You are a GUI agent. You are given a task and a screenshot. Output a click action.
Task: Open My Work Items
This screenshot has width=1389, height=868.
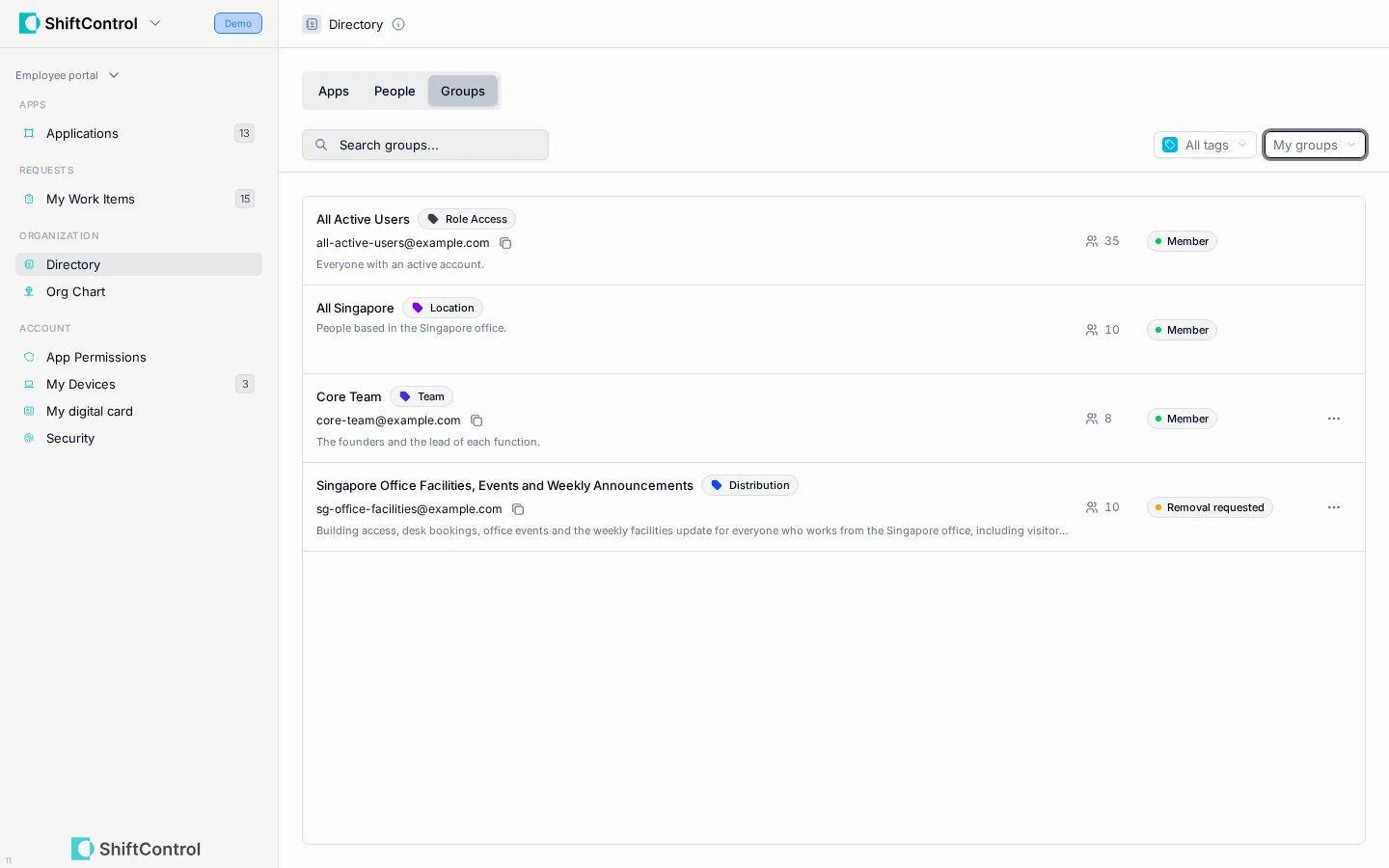(139, 199)
